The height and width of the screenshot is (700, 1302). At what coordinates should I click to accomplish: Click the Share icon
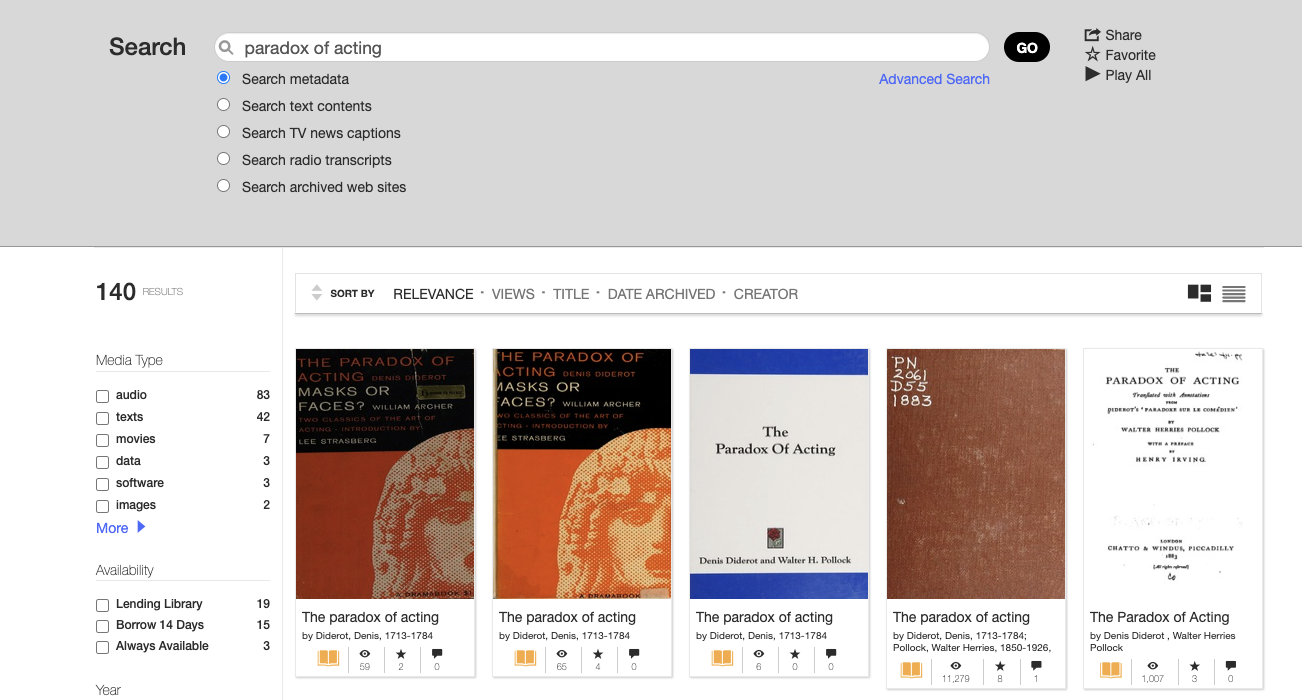1092,35
